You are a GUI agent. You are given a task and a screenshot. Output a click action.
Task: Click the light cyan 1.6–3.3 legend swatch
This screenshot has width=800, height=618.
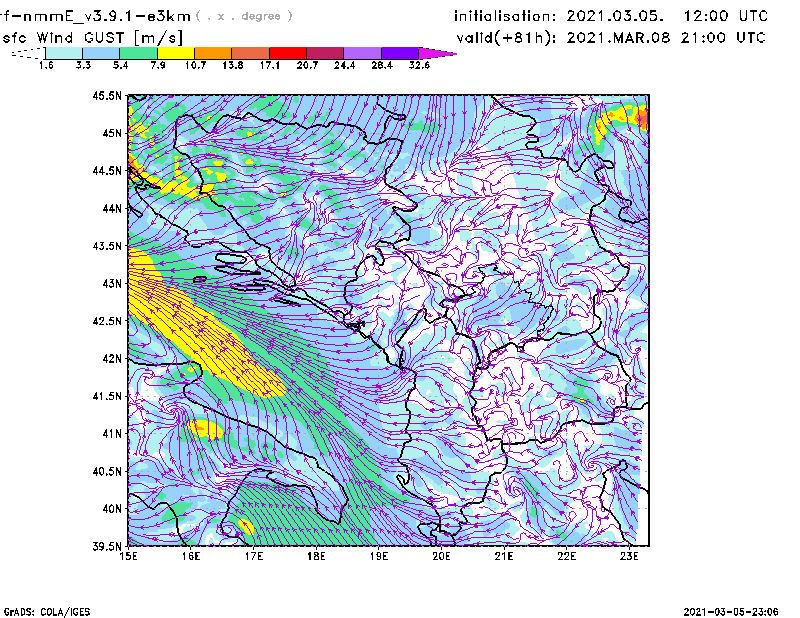[64, 53]
